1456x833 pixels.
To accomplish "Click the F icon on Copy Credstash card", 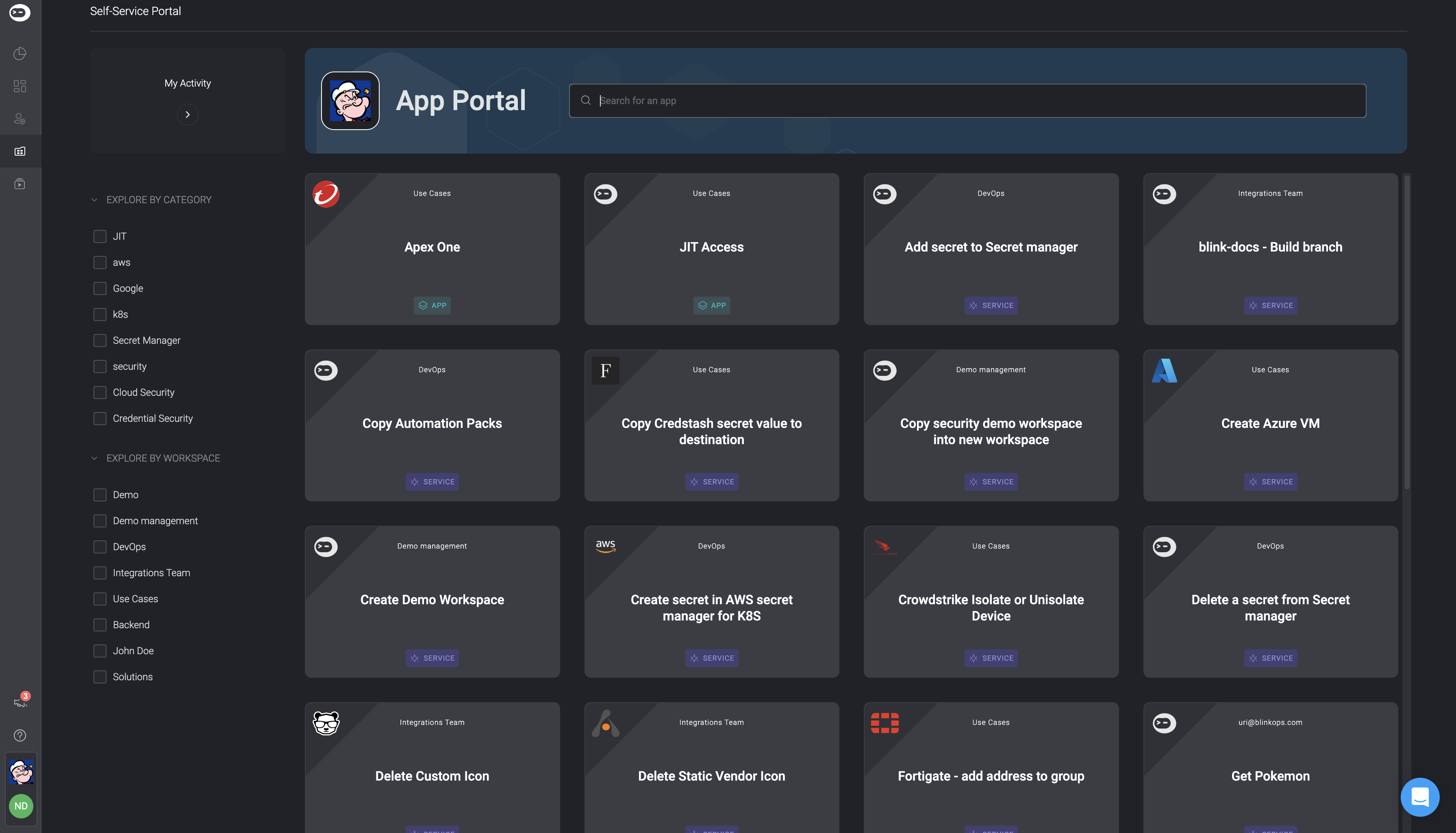I will pos(606,371).
